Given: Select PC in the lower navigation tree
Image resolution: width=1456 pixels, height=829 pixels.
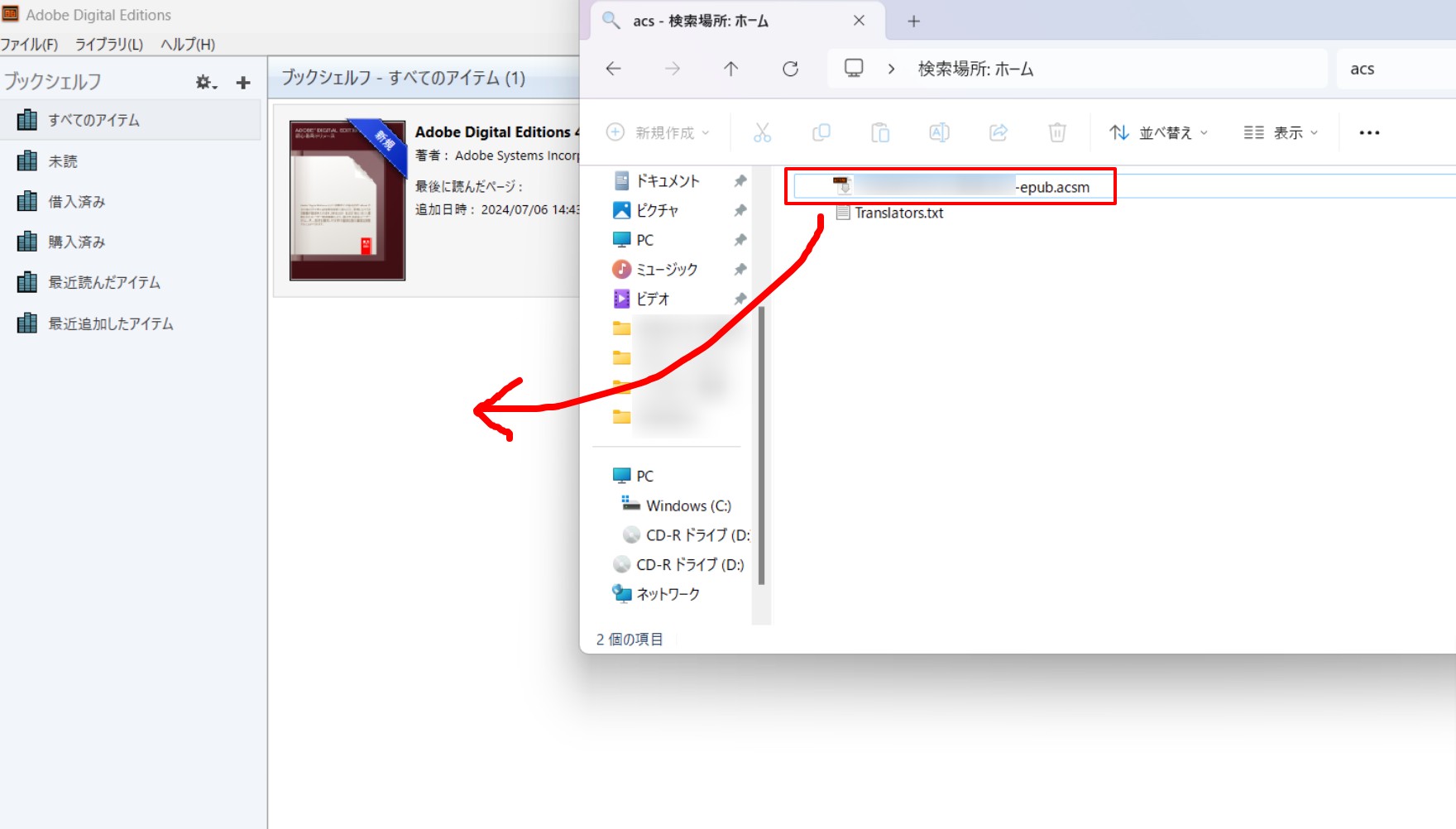Looking at the screenshot, I should 644,476.
